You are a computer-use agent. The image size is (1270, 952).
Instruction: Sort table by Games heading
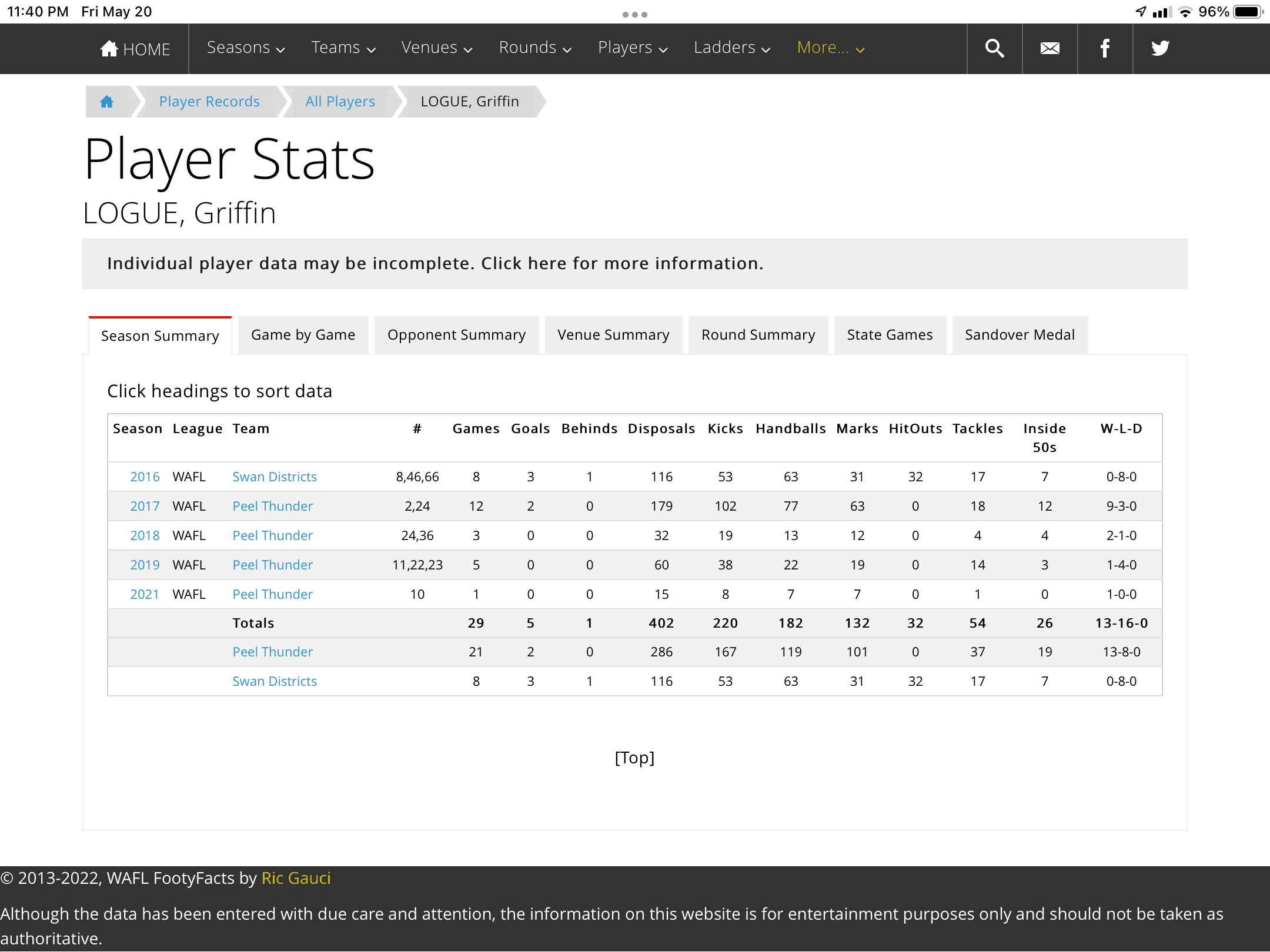click(476, 428)
